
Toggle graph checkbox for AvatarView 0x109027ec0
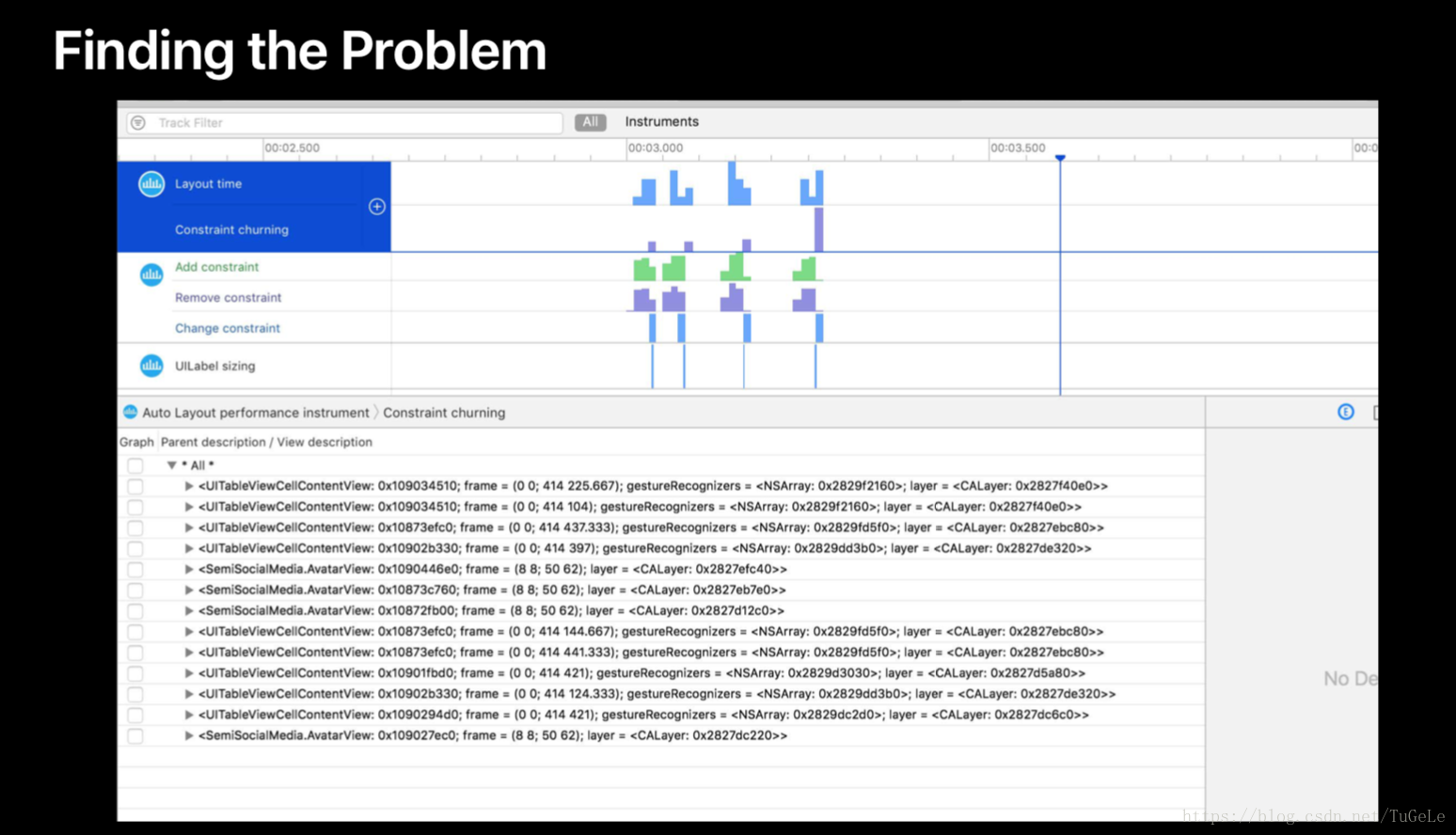click(135, 736)
